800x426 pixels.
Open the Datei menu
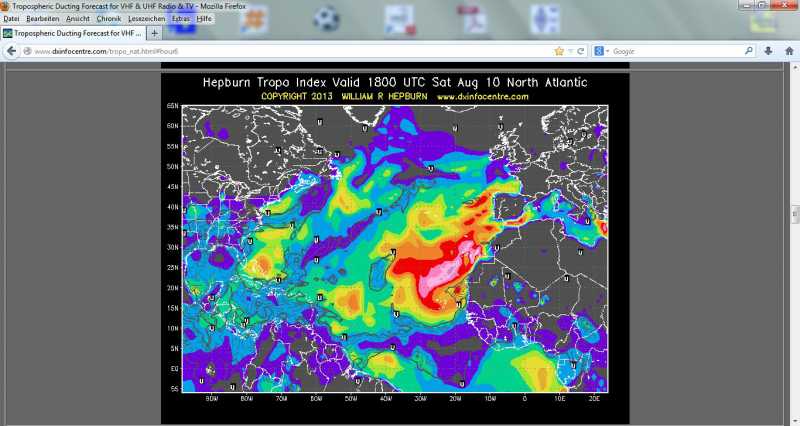[12, 19]
